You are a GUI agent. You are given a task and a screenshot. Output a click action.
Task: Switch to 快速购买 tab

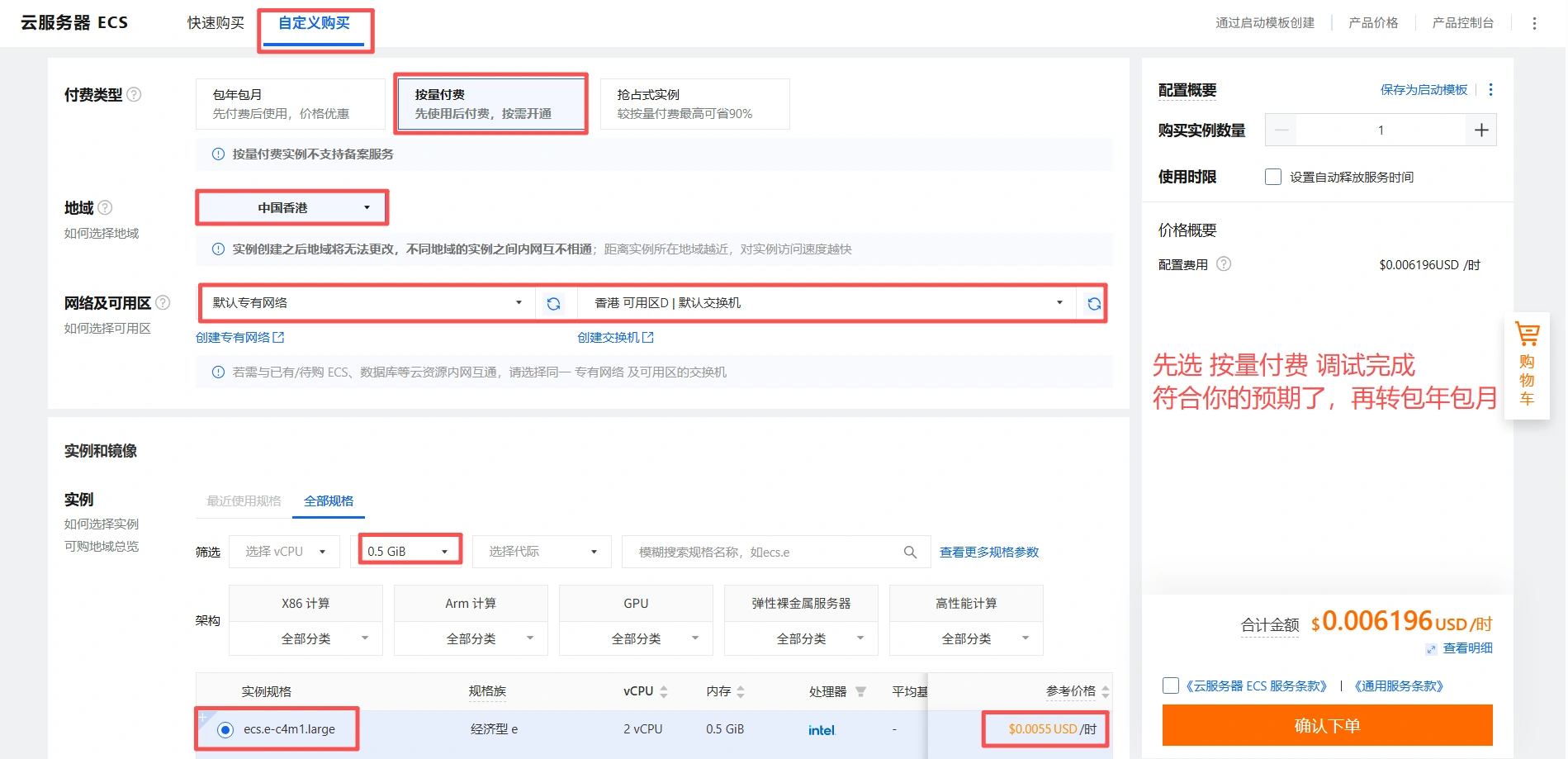(216, 23)
